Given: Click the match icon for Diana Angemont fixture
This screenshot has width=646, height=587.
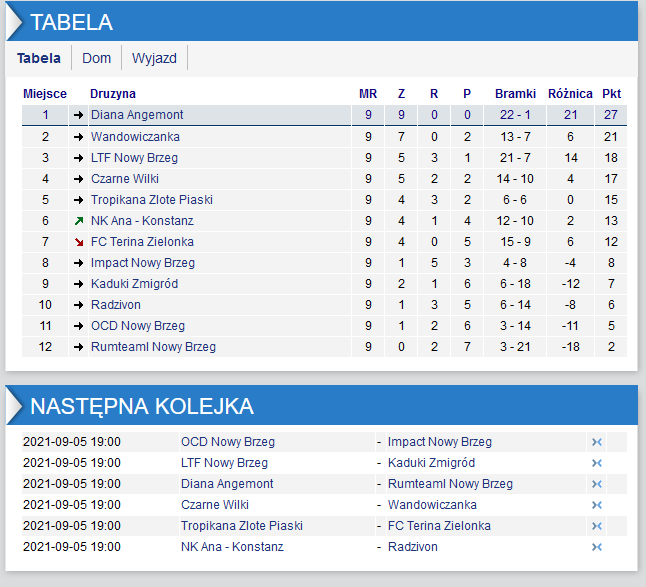Looking at the screenshot, I should coord(597,484).
